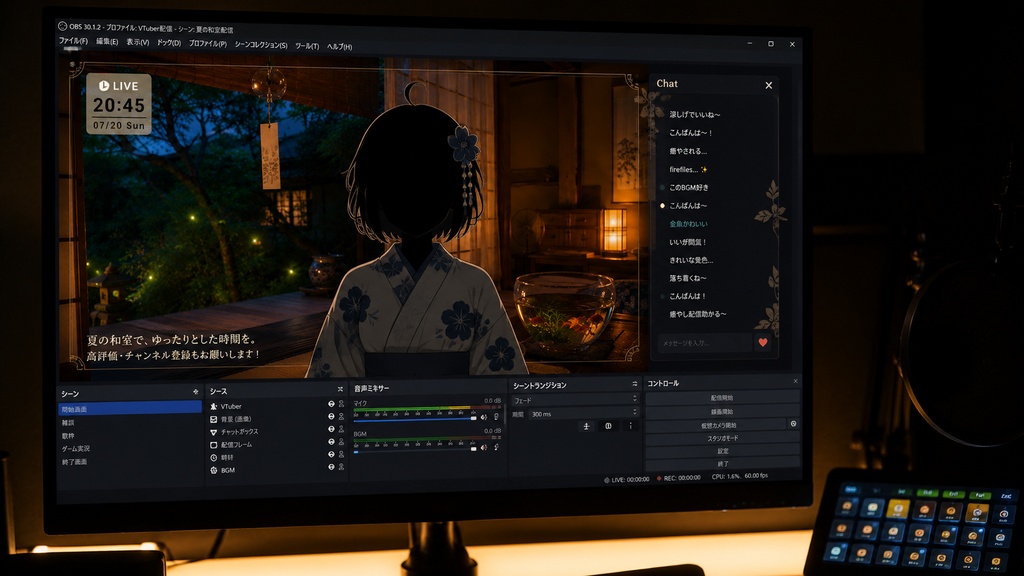
Task: Select the 終了画面 scene
Action: pyautogui.click(x=130, y=462)
